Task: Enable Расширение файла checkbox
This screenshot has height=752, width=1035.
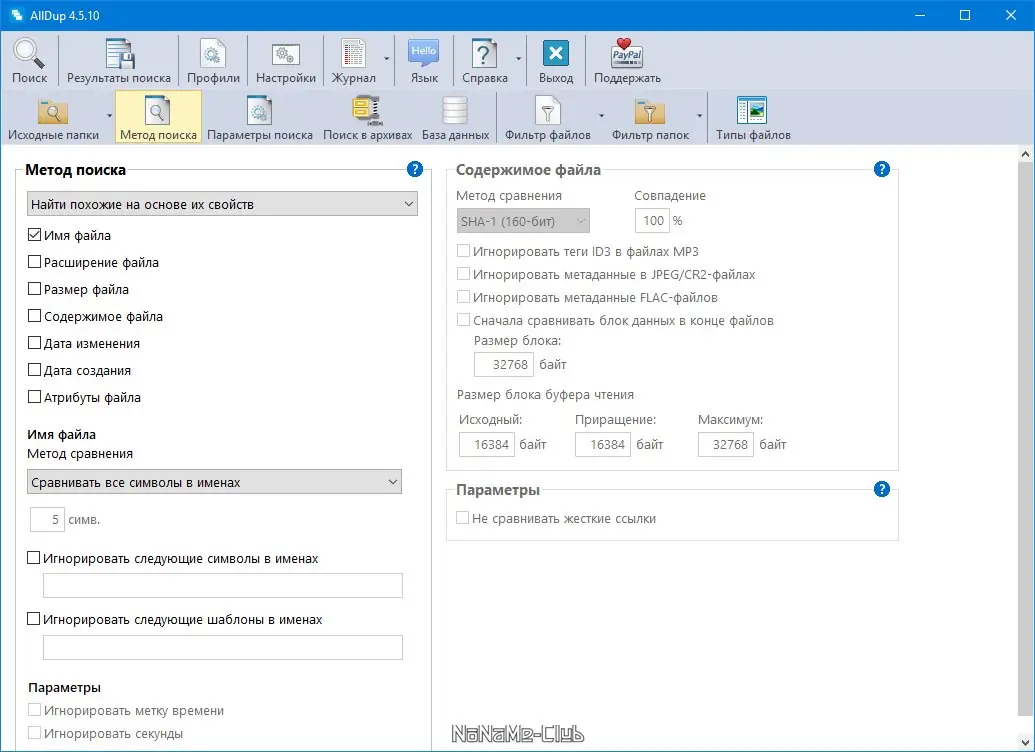Action: click(34, 261)
